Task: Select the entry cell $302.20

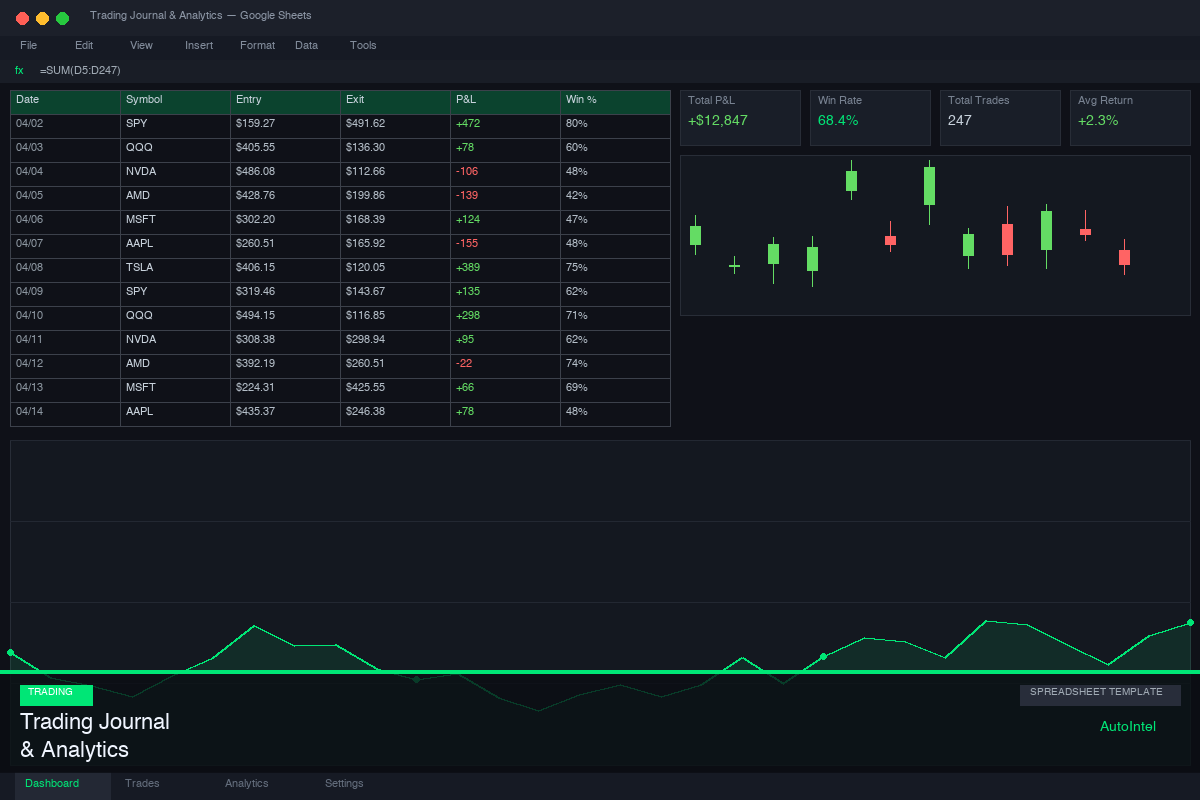Action: coord(285,220)
